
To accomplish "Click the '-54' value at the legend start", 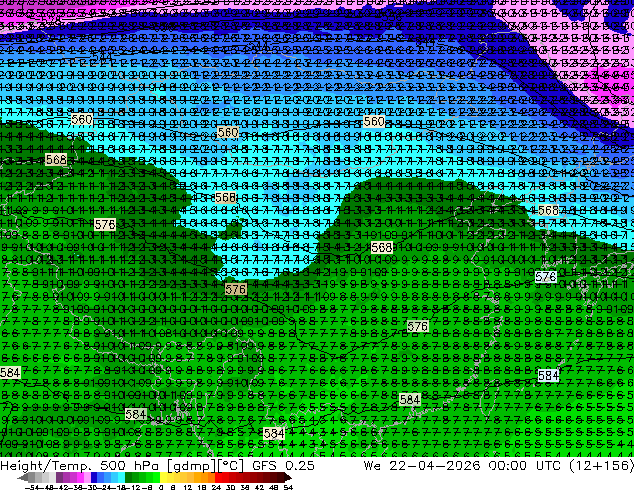I will (x=32, y=487).
